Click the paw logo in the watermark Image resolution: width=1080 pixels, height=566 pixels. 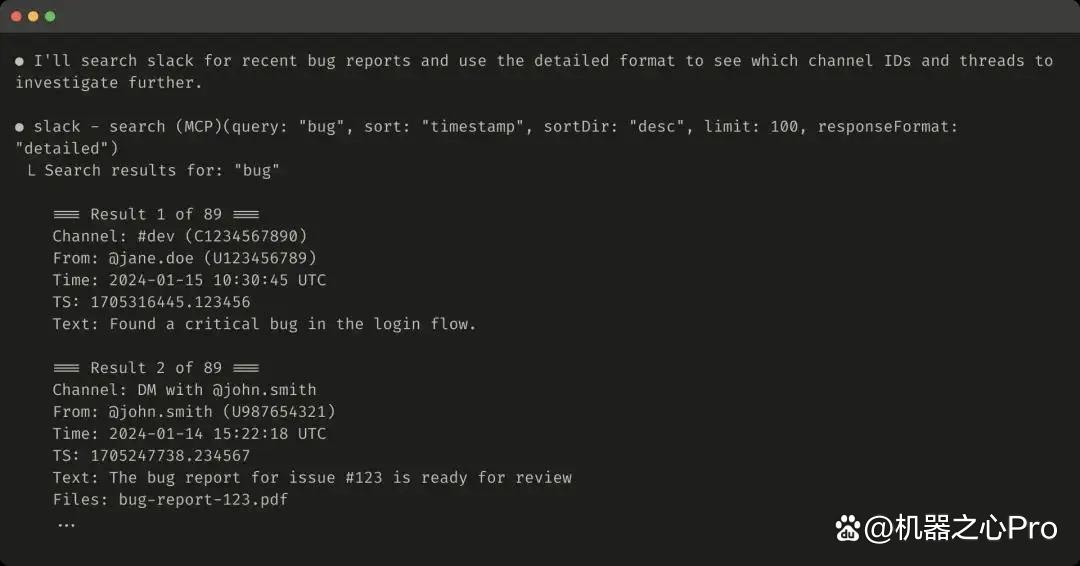click(x=848, y=529)
